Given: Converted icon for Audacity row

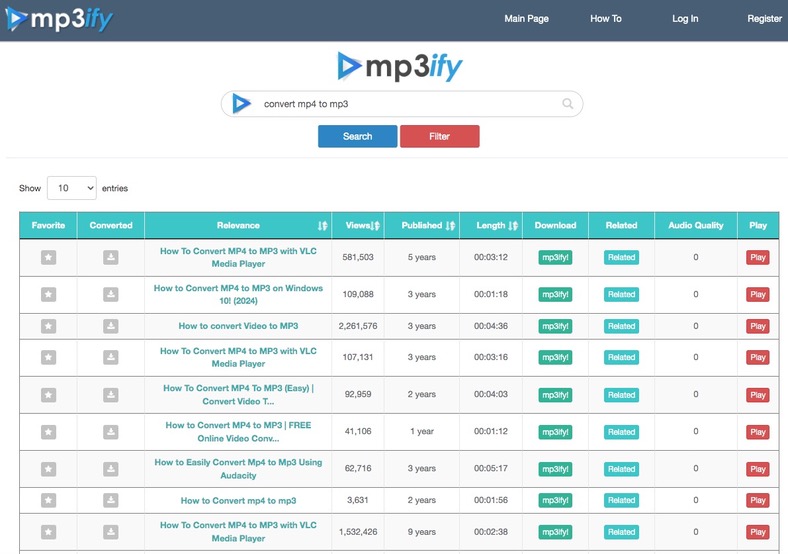Looking at the screenshot, I should pyautogui.click(x=111, y=469).
